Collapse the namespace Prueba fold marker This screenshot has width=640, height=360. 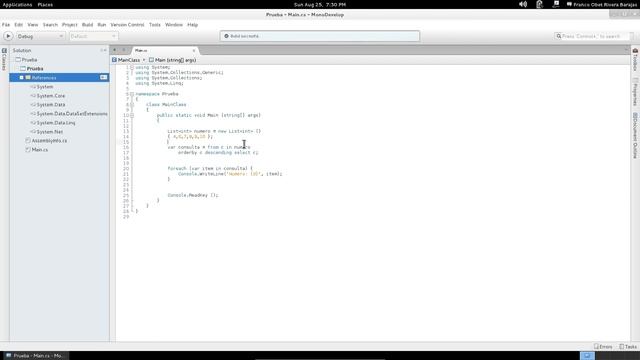(132, 94)
